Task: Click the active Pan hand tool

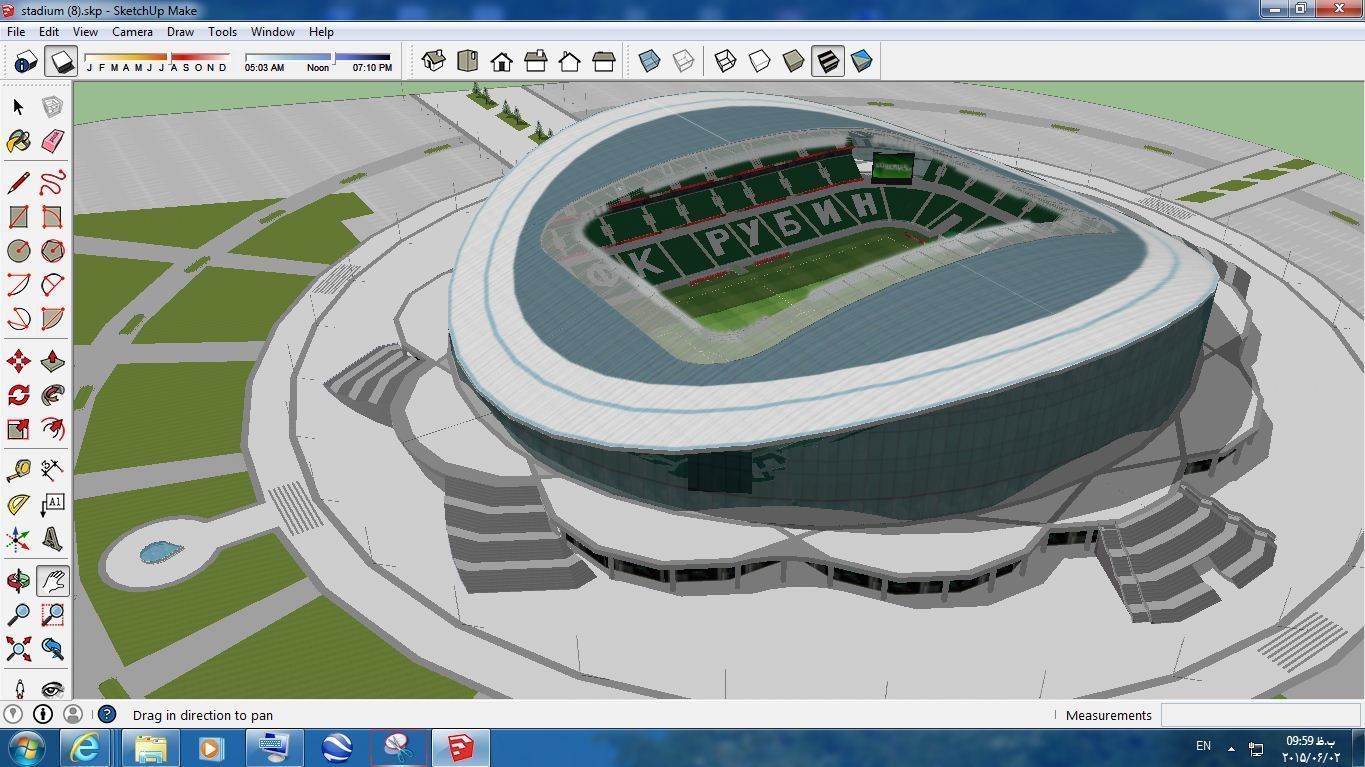Action: coord(52,580)
